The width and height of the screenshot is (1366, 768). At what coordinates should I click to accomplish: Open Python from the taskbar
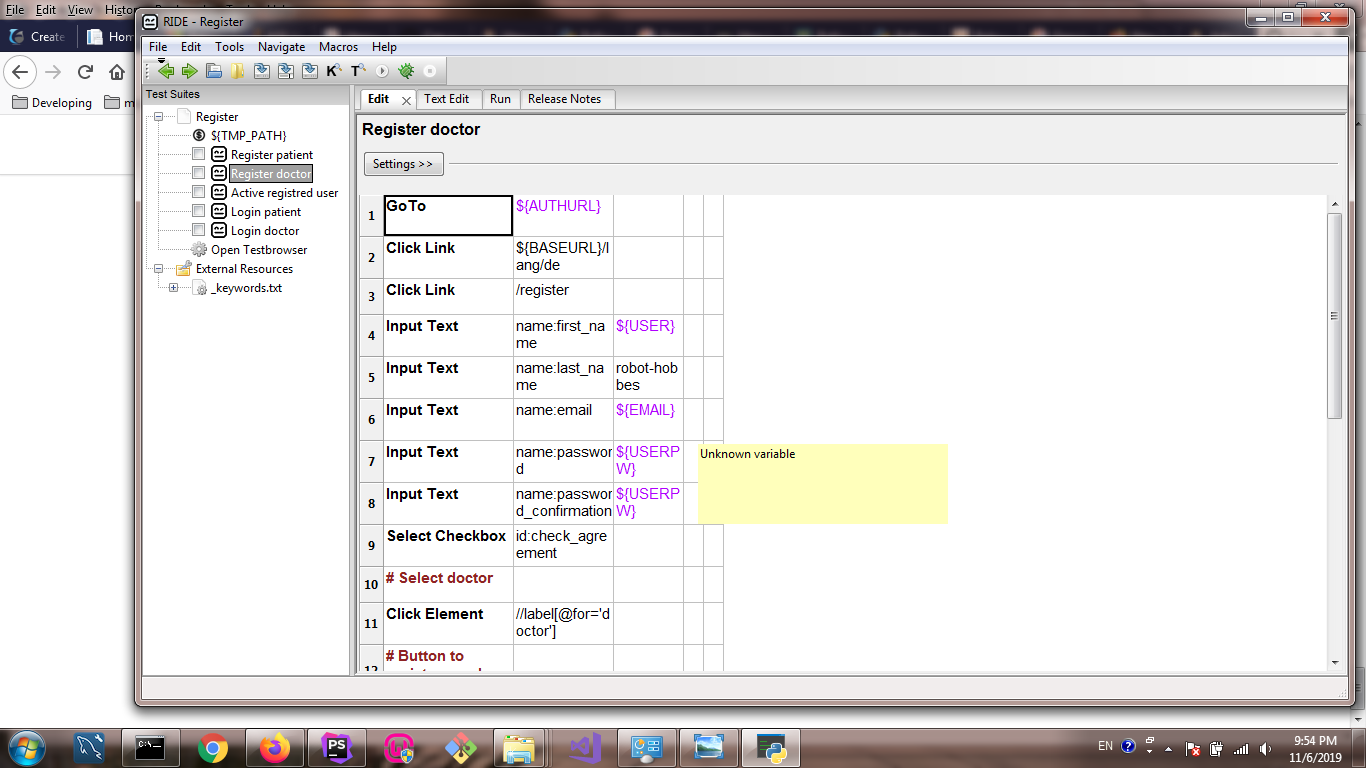(772, 746)
